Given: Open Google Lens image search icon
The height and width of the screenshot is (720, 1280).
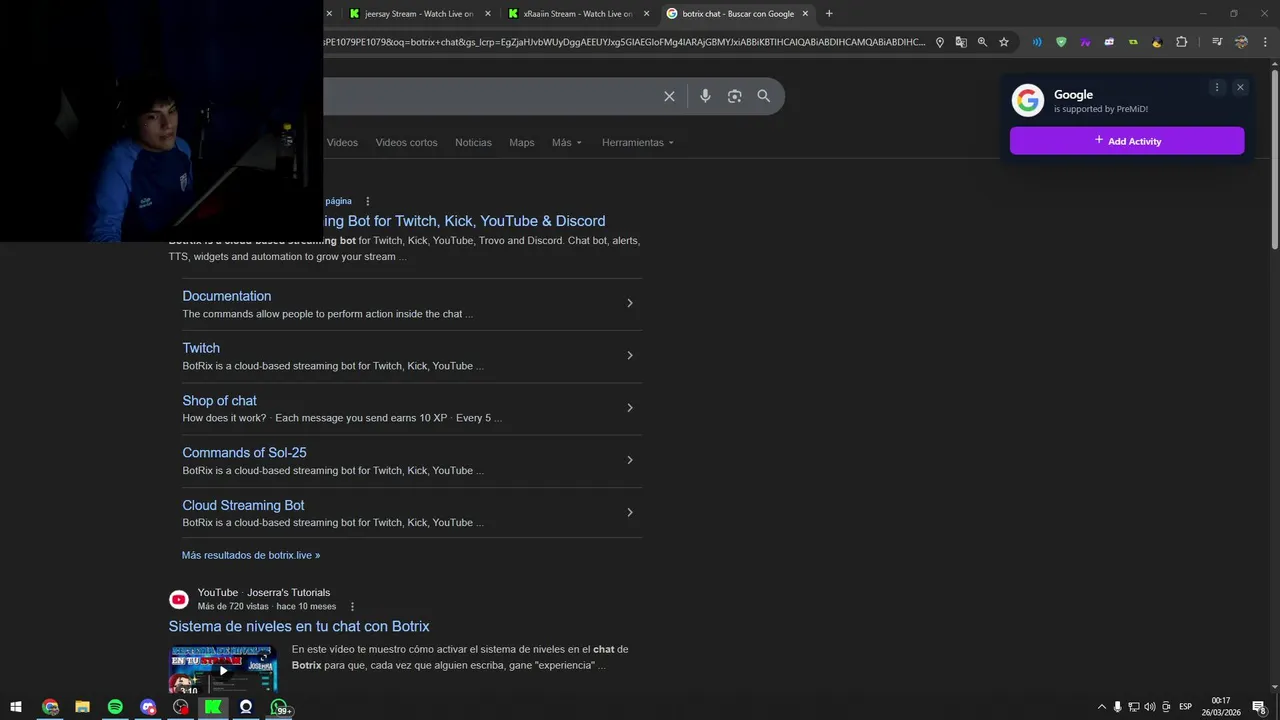Looking at the screenshot, I should (735, 96).
